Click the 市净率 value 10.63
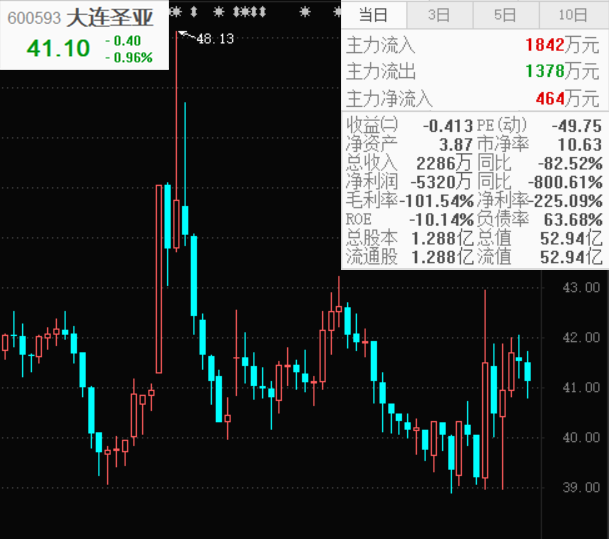The height and width of the screenshot is (539, 609). click(580, 145)
